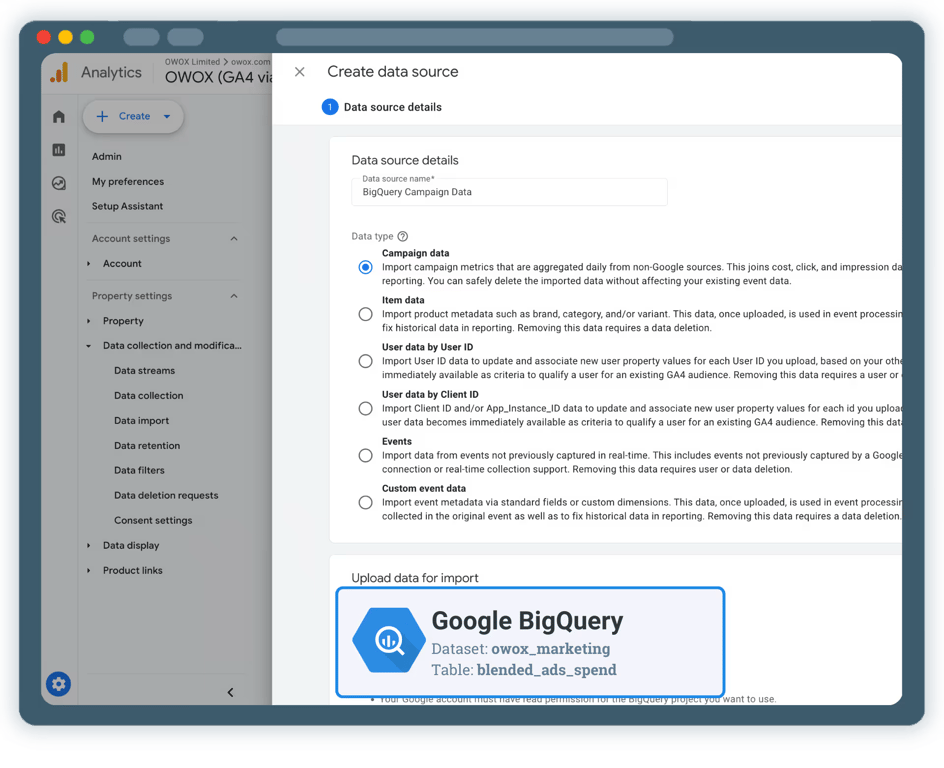
Task: Click the OWOX Limited breadcrumb
Action: pyautogui.click(x=192, y=62)
